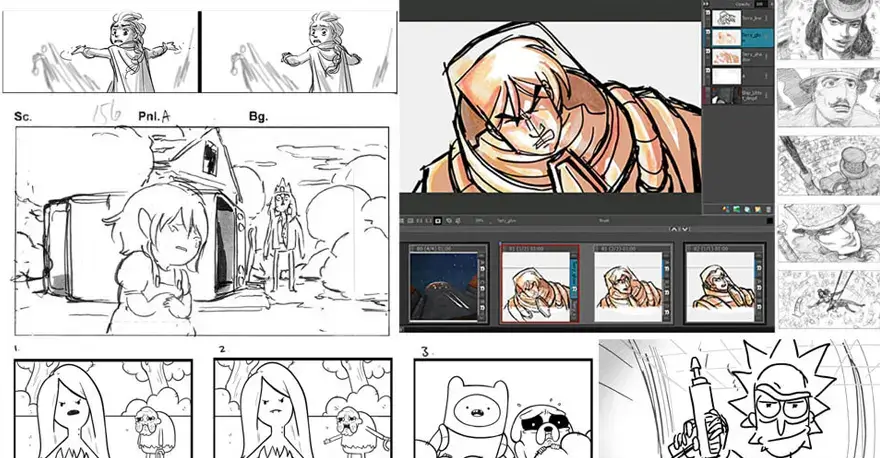This screenshot has width=880, height=458.
Task: Click the down chevron above the thumbnails strip
Action: coord(685,229)
